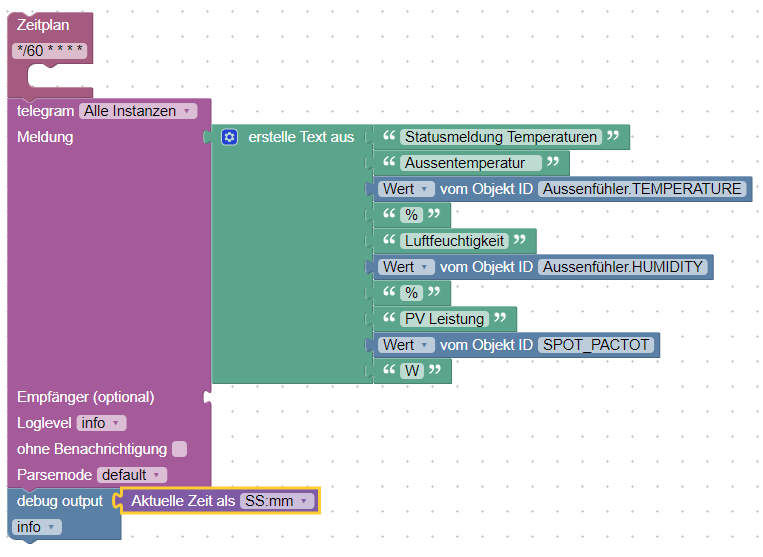This screenshot has width=763, height=557.
Task: Click the Loglevel label
Action: coord(44,423)
